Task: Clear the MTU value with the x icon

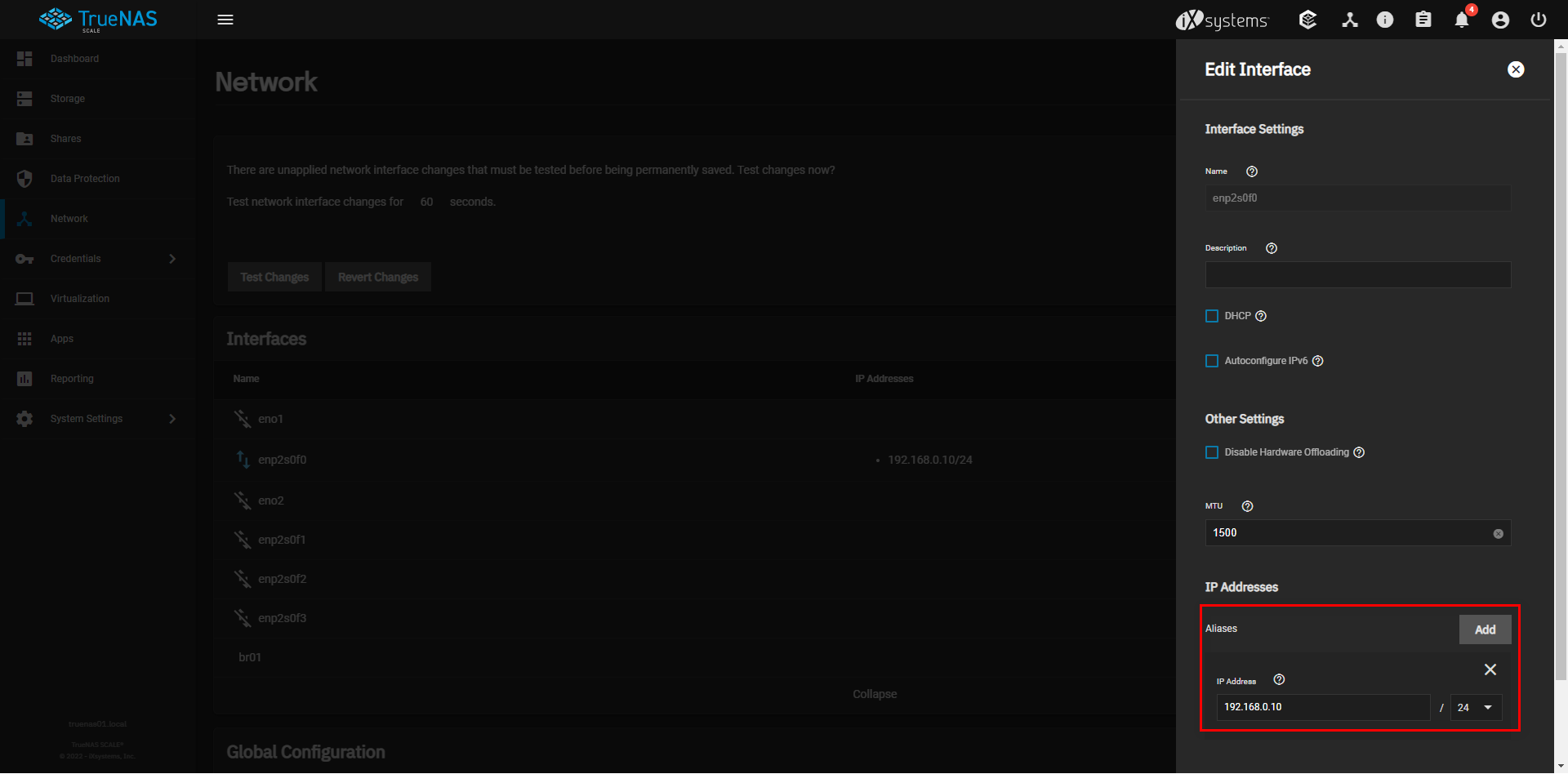Action: [1499, 534]
